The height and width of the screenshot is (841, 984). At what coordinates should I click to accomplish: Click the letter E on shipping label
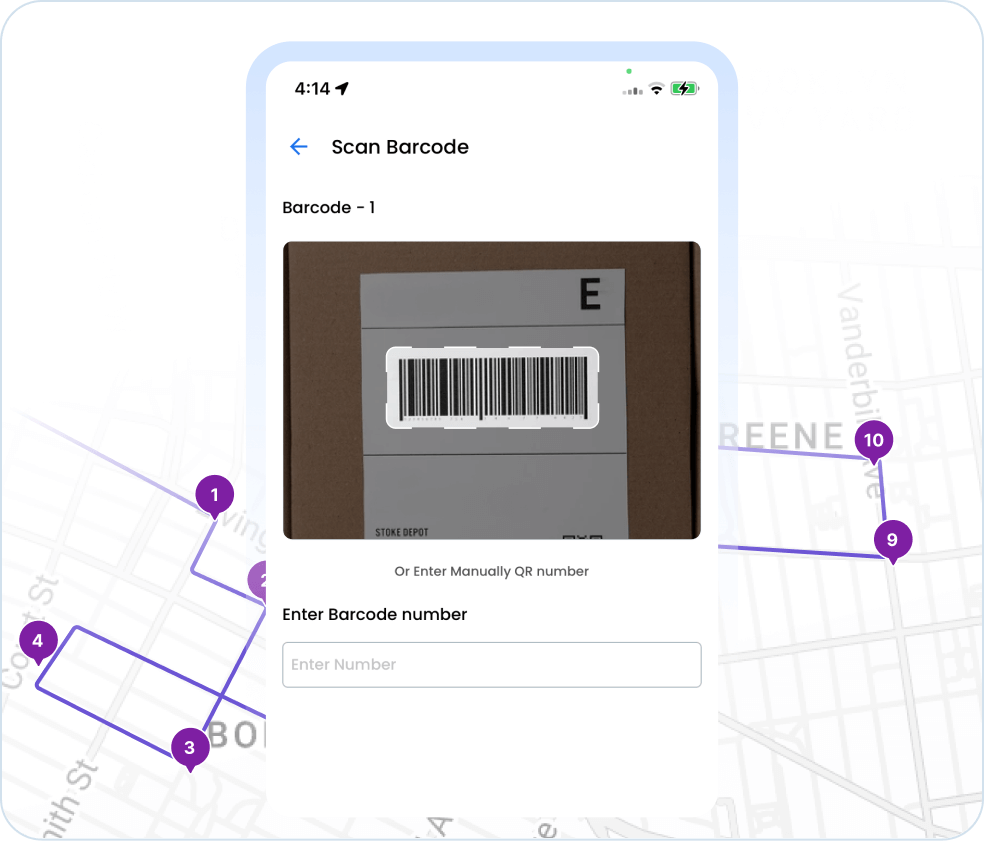pos(590,294)
